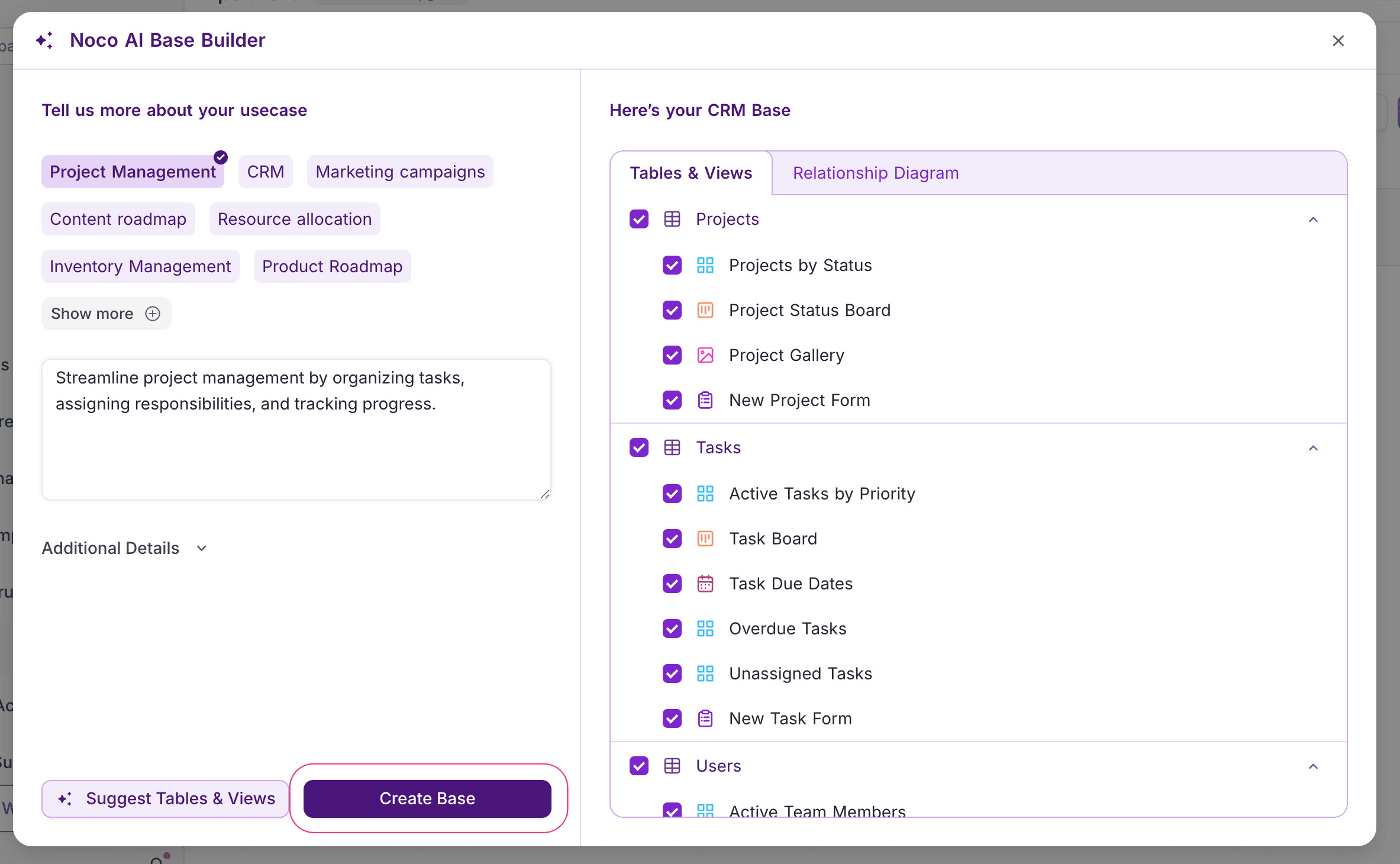
Task: Collapse the Projects table section chevron
Action: [x=1313, y=220]
